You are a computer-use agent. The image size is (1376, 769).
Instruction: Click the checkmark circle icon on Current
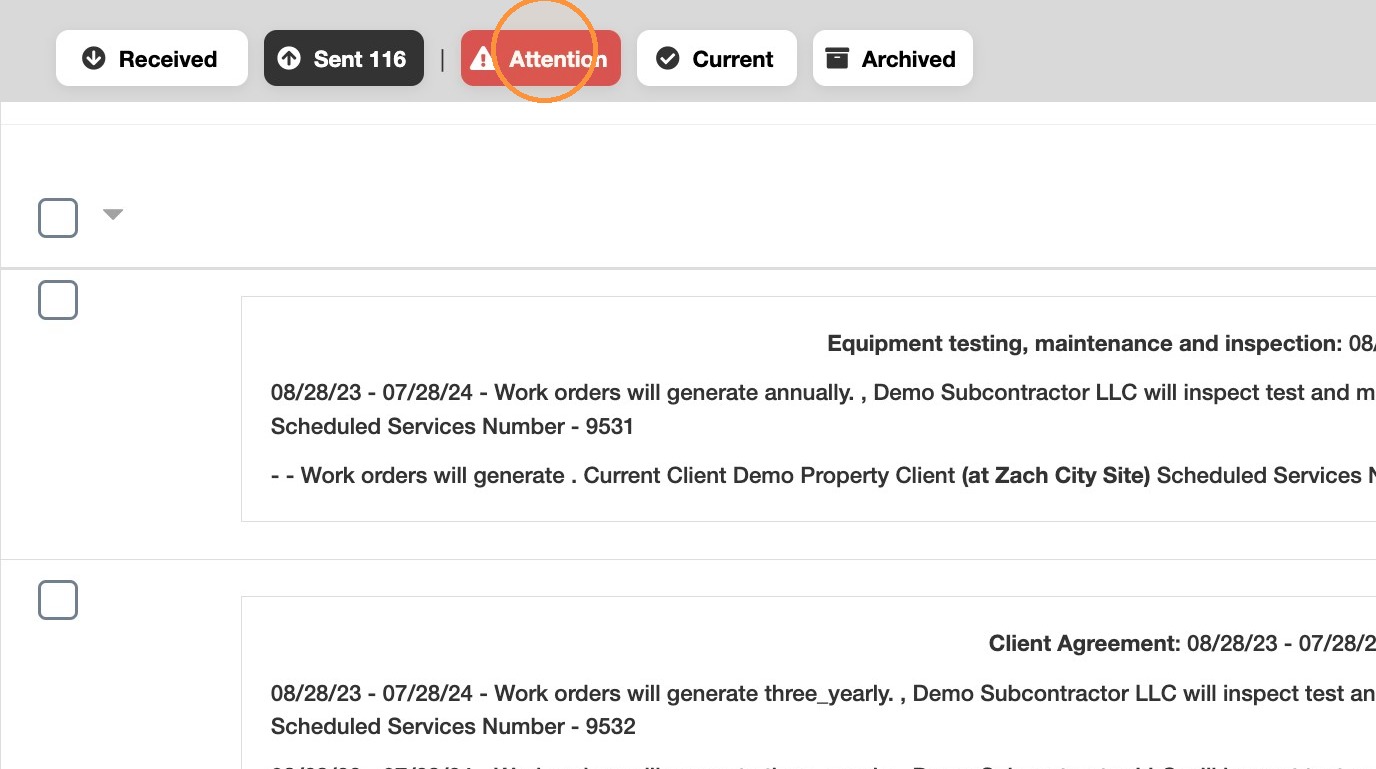(667, 59)
